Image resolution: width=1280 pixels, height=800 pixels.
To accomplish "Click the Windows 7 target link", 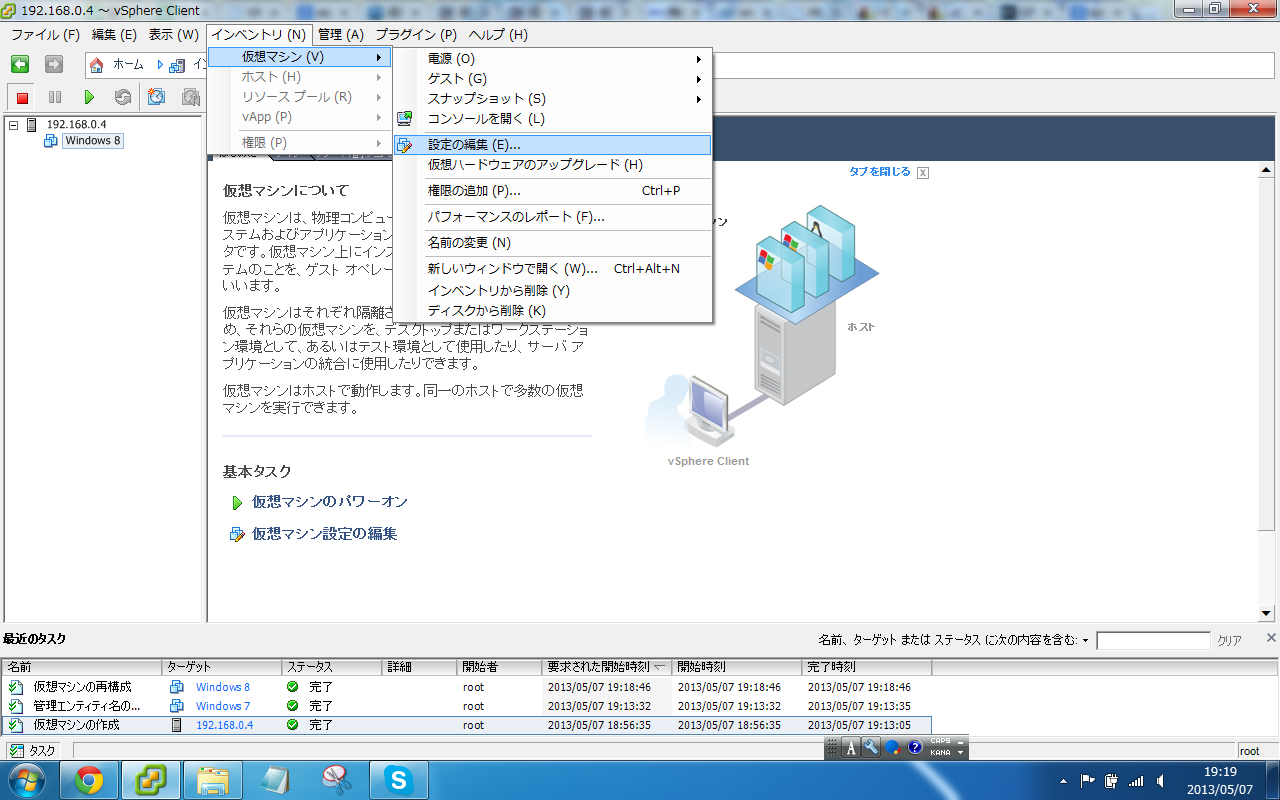I will pyautogui.click(x=223, y=706).
